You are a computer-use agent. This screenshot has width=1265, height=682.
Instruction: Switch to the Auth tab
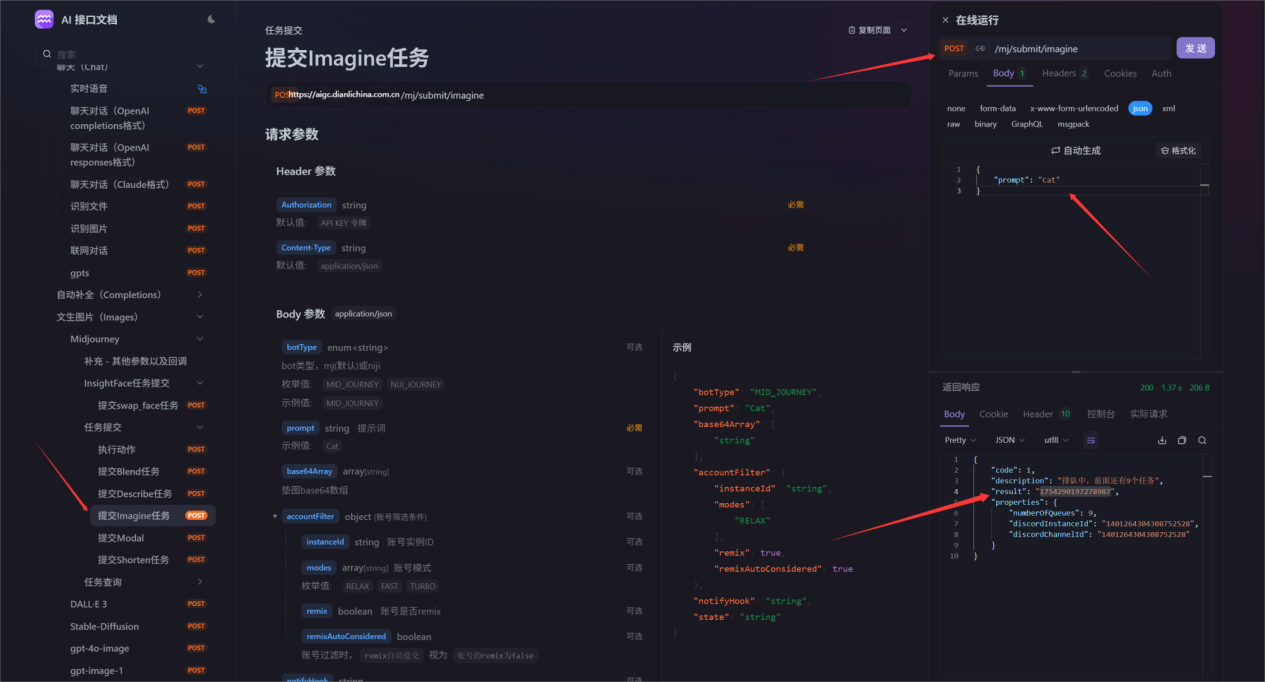(1161, 73)
